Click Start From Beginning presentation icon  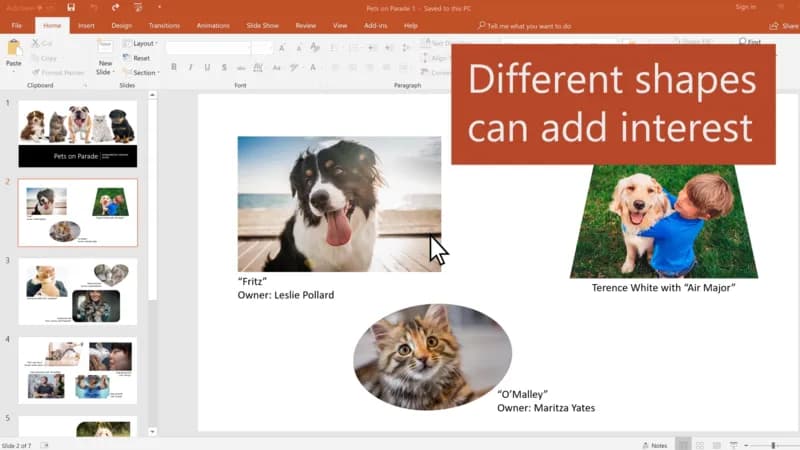(139, 7)
